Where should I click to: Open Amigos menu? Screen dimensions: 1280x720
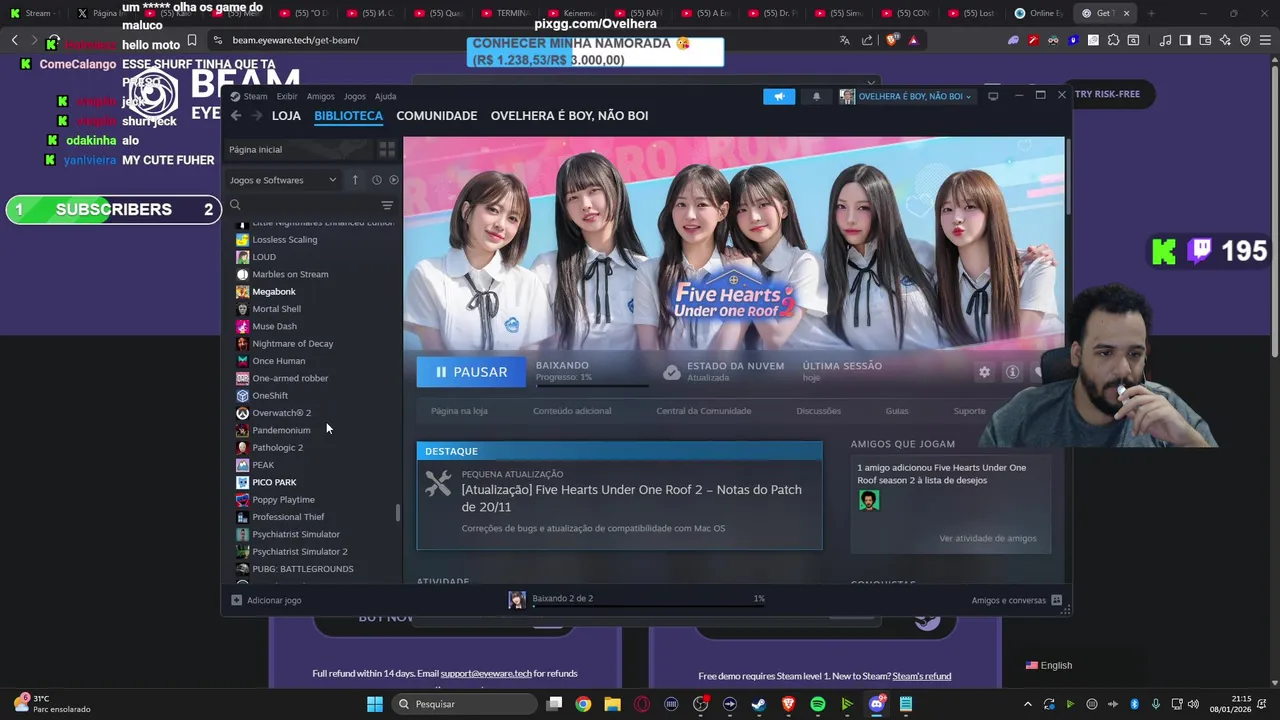(320, 96)
